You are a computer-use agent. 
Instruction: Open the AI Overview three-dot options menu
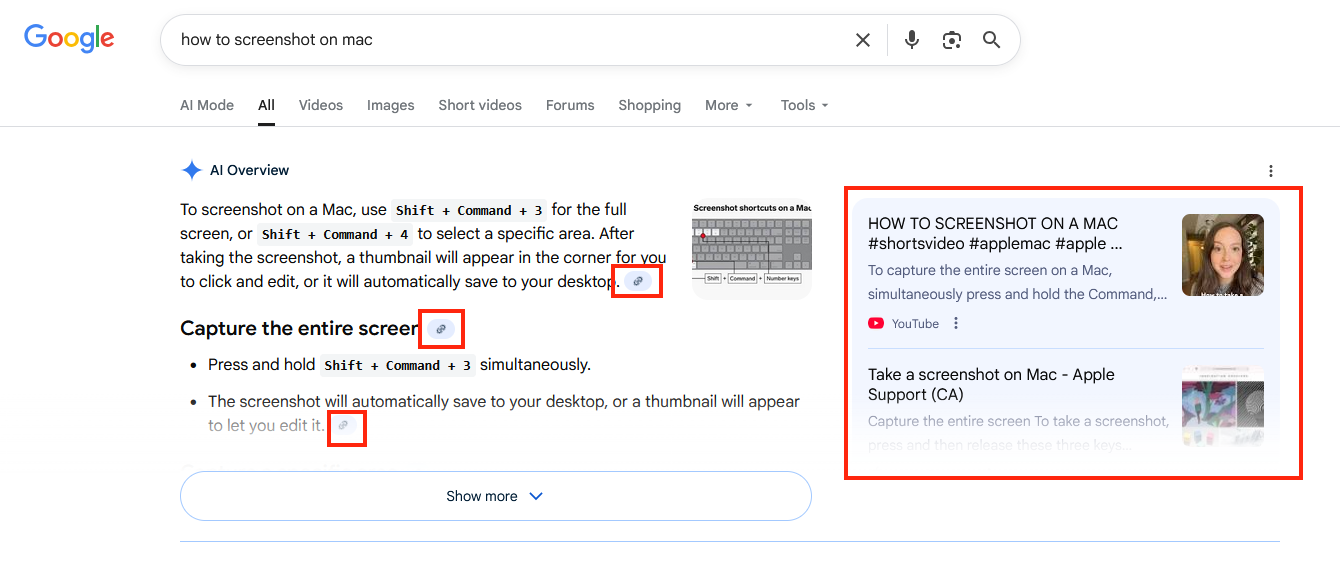(1270, 171)
